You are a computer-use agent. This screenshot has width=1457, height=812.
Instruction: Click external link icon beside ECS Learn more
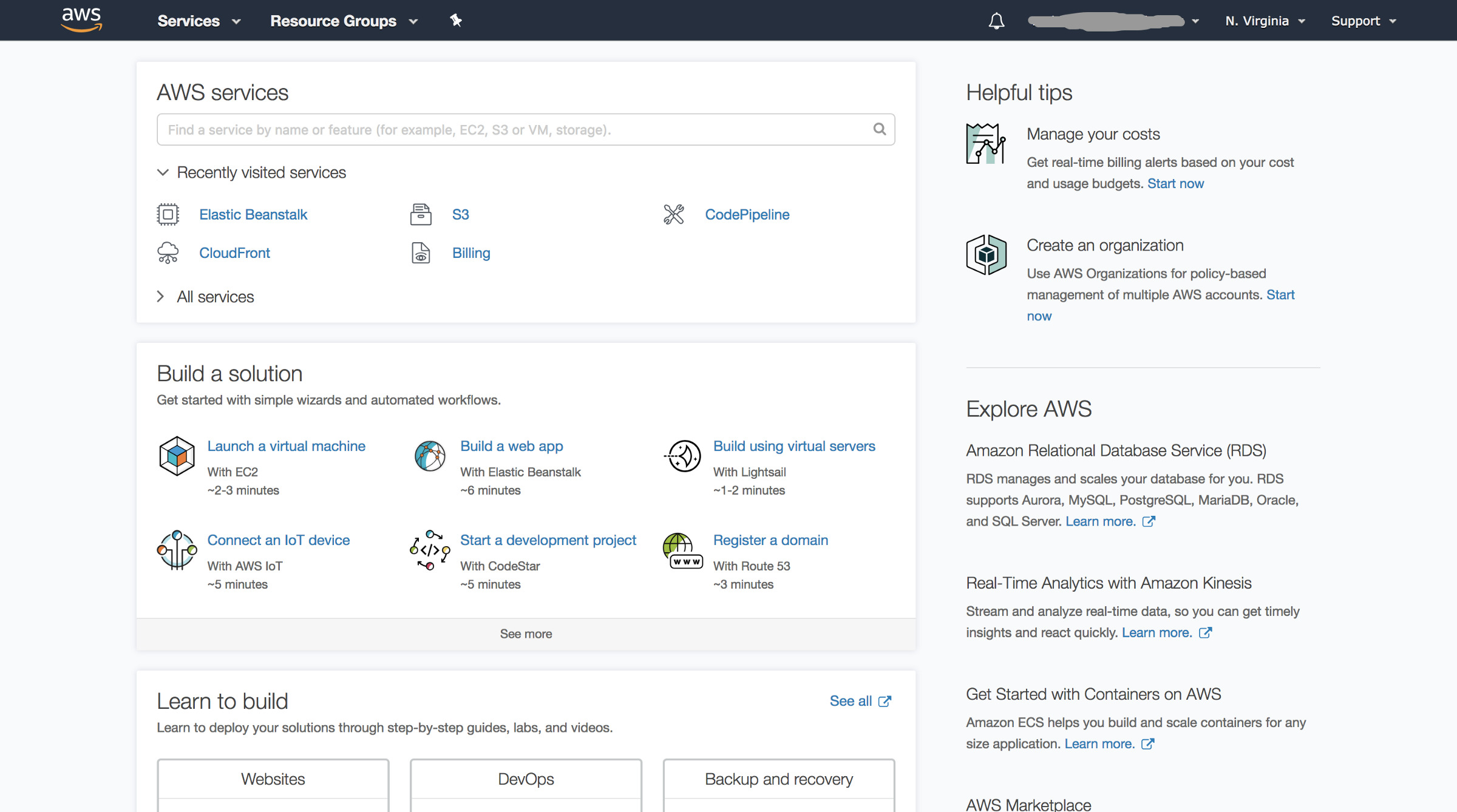1147,743
